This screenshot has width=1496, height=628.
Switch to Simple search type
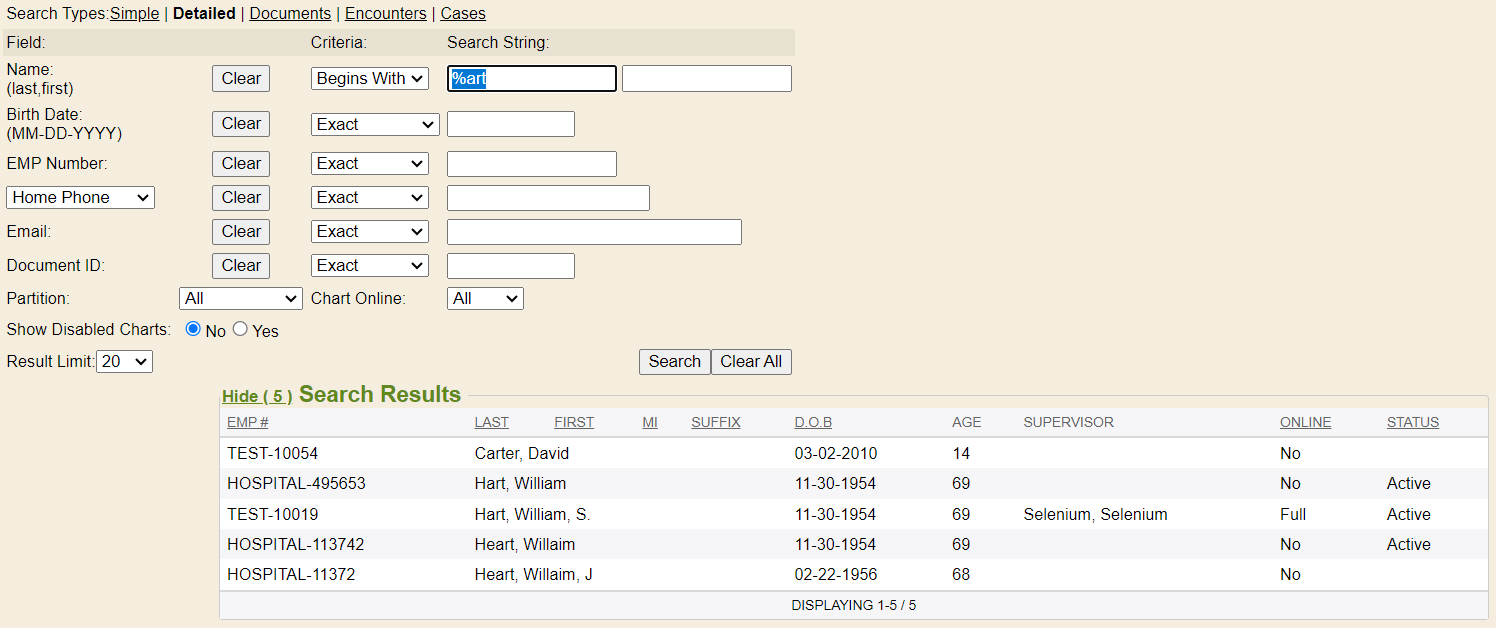[x=134, y=14]
